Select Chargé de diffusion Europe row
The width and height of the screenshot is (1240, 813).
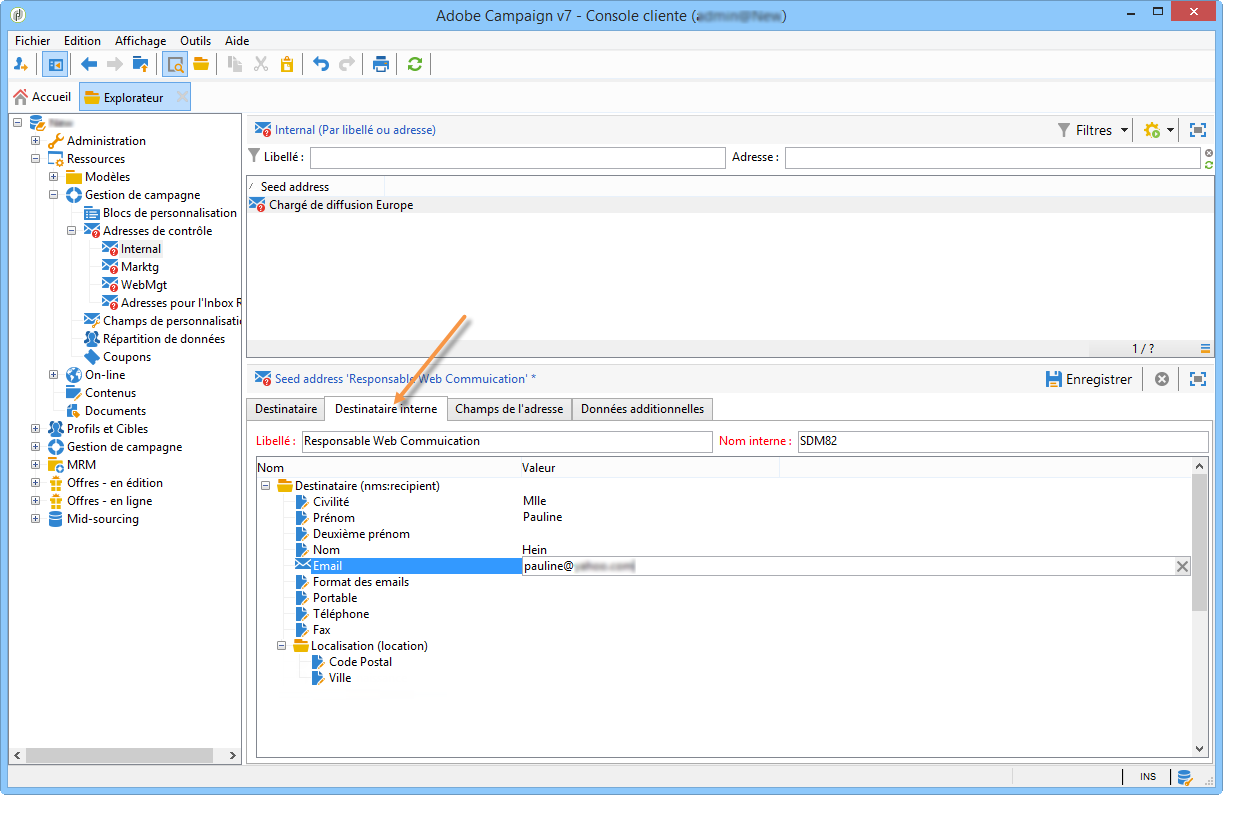point(730,205)
